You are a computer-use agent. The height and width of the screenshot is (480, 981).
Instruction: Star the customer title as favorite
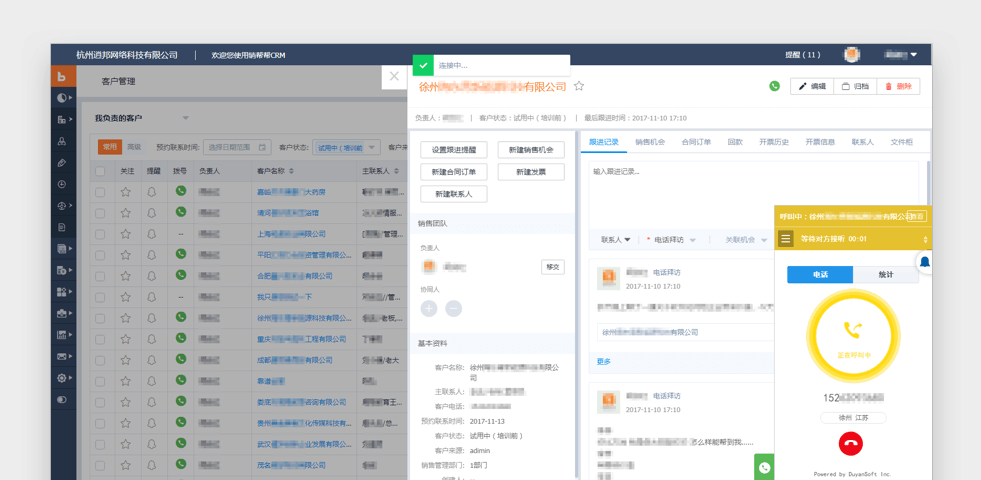pos(579,86)
